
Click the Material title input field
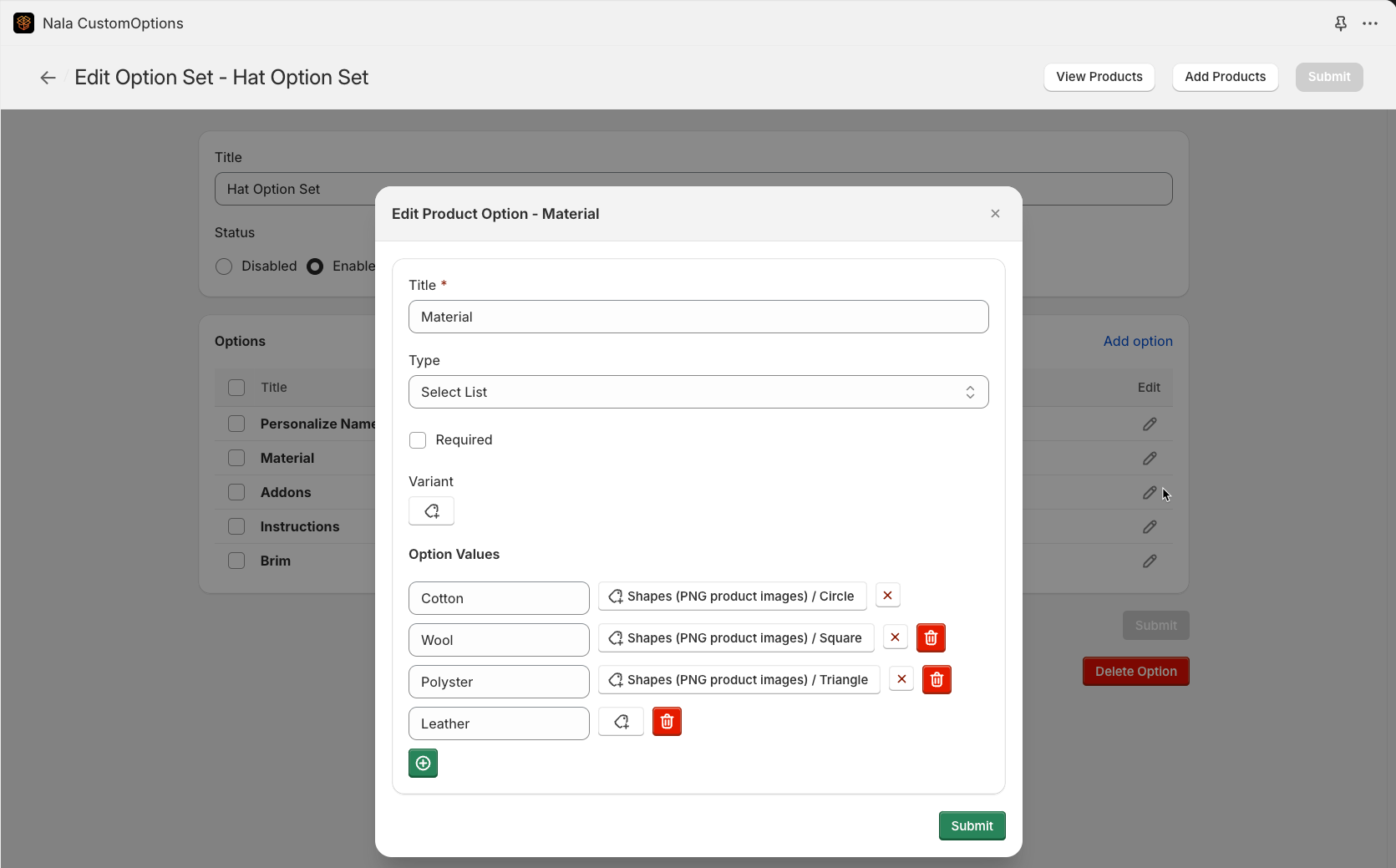pyautogui.click(x=698, y=317)
